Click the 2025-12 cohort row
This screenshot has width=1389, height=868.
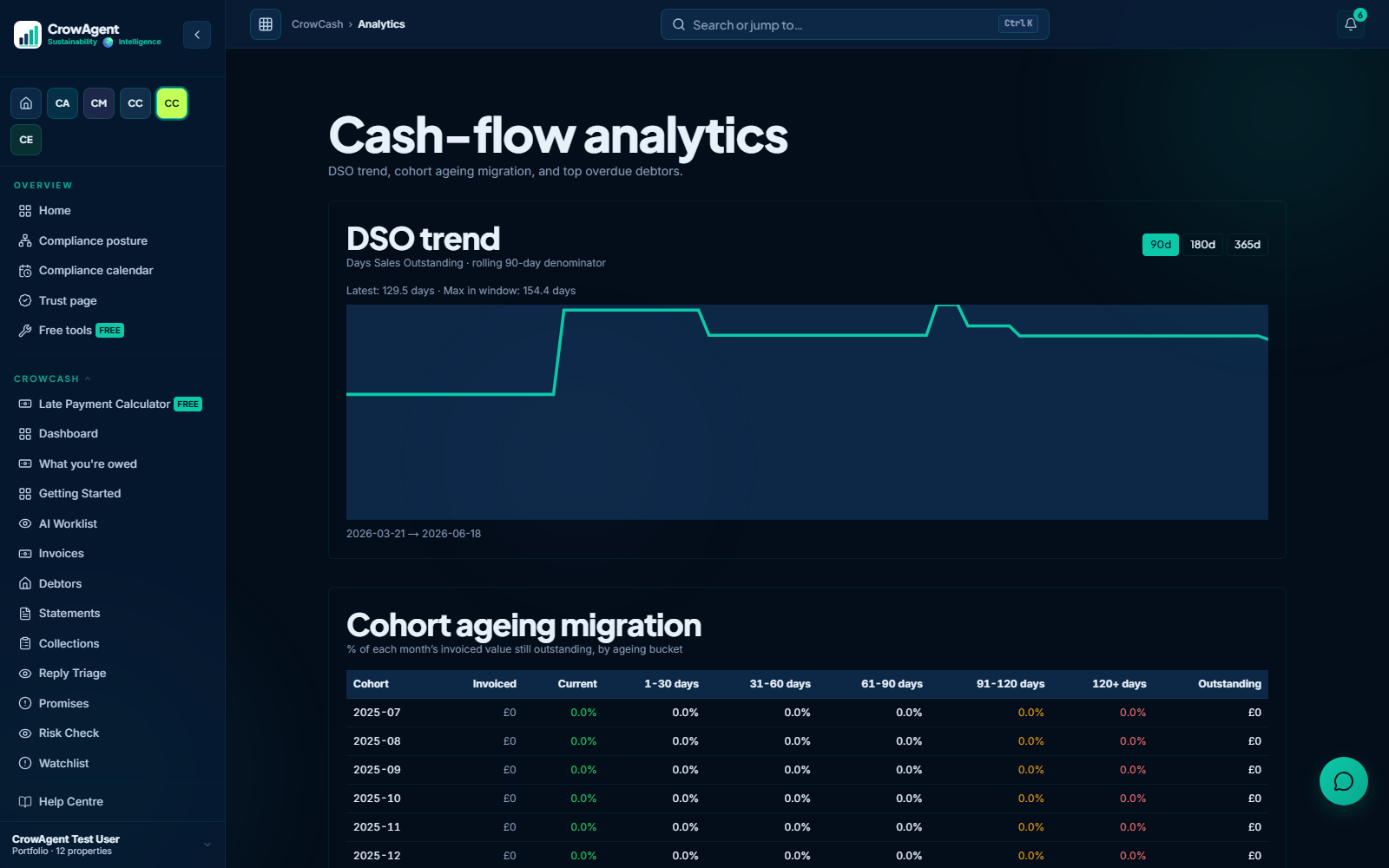pos(807,855)
